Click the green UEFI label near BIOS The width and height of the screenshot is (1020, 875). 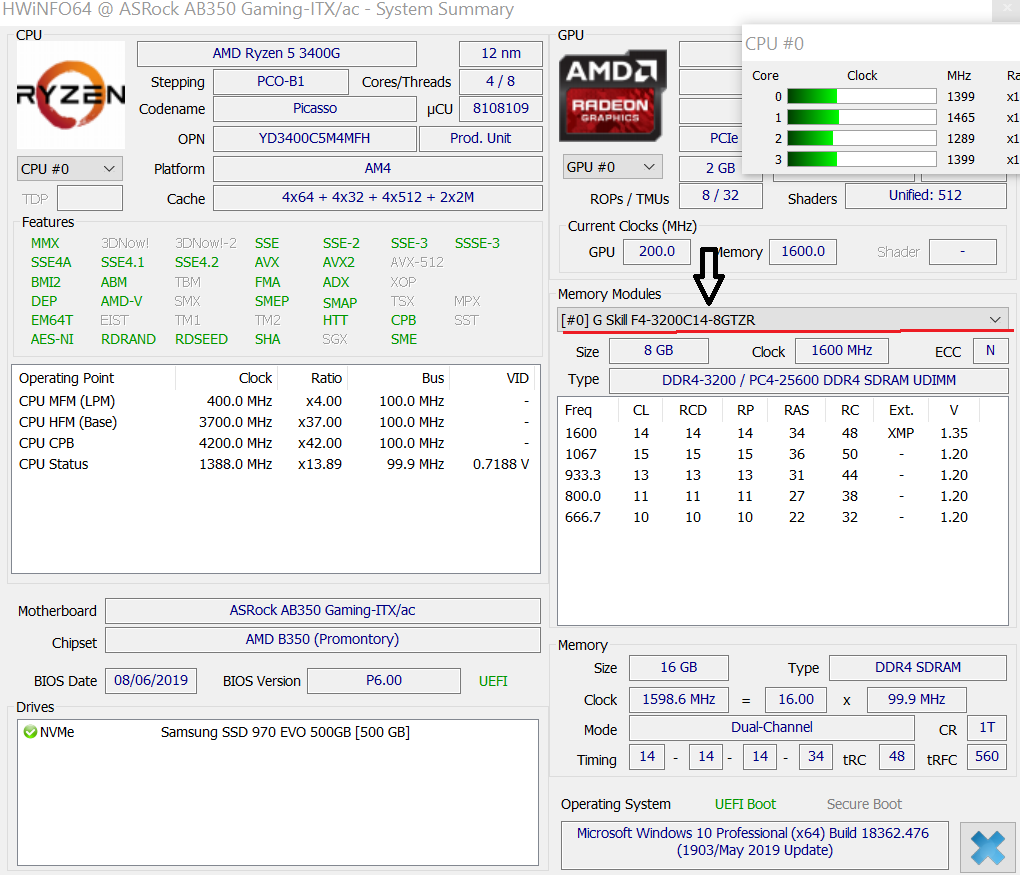[493, 681]
